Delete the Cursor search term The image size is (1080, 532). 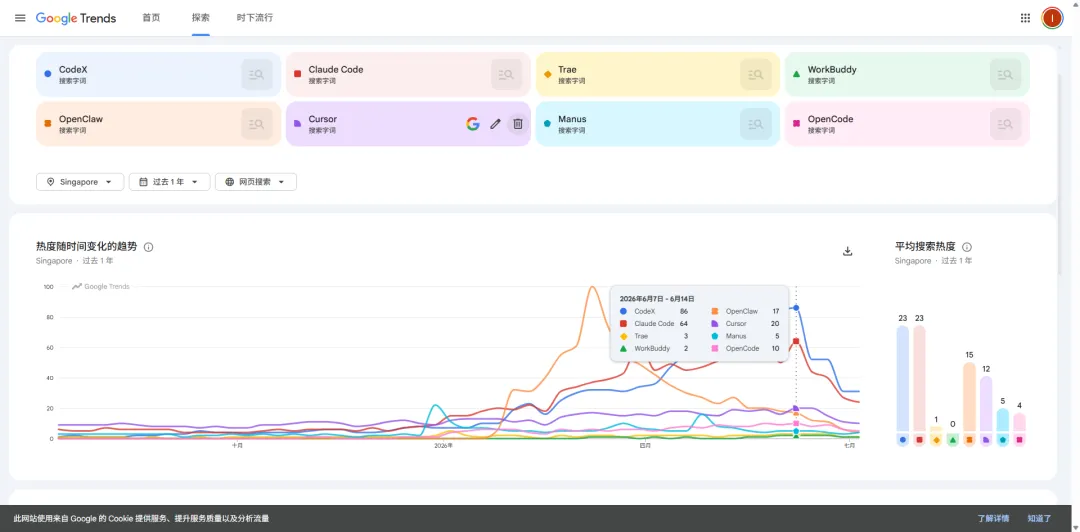coord(518,124)
